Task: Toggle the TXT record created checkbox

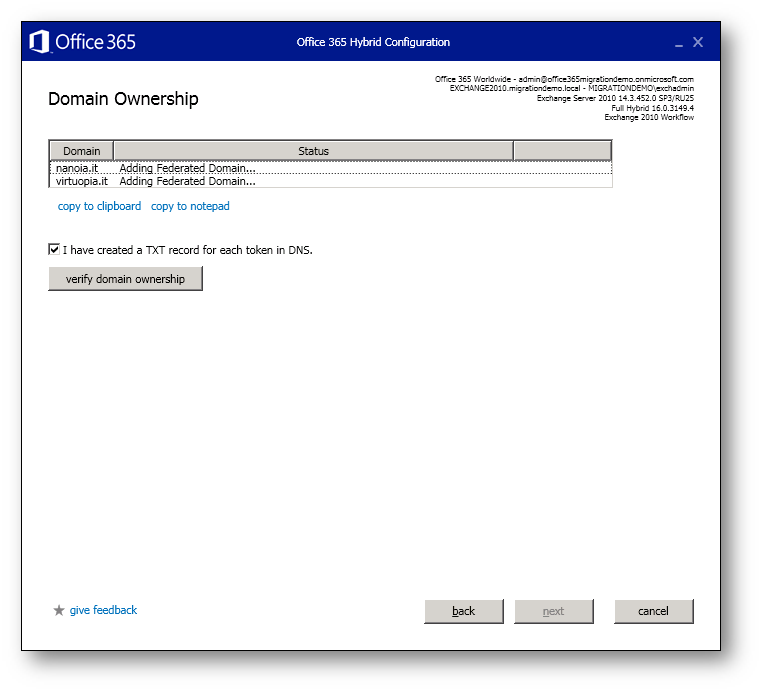Action: tap(54, 250)
